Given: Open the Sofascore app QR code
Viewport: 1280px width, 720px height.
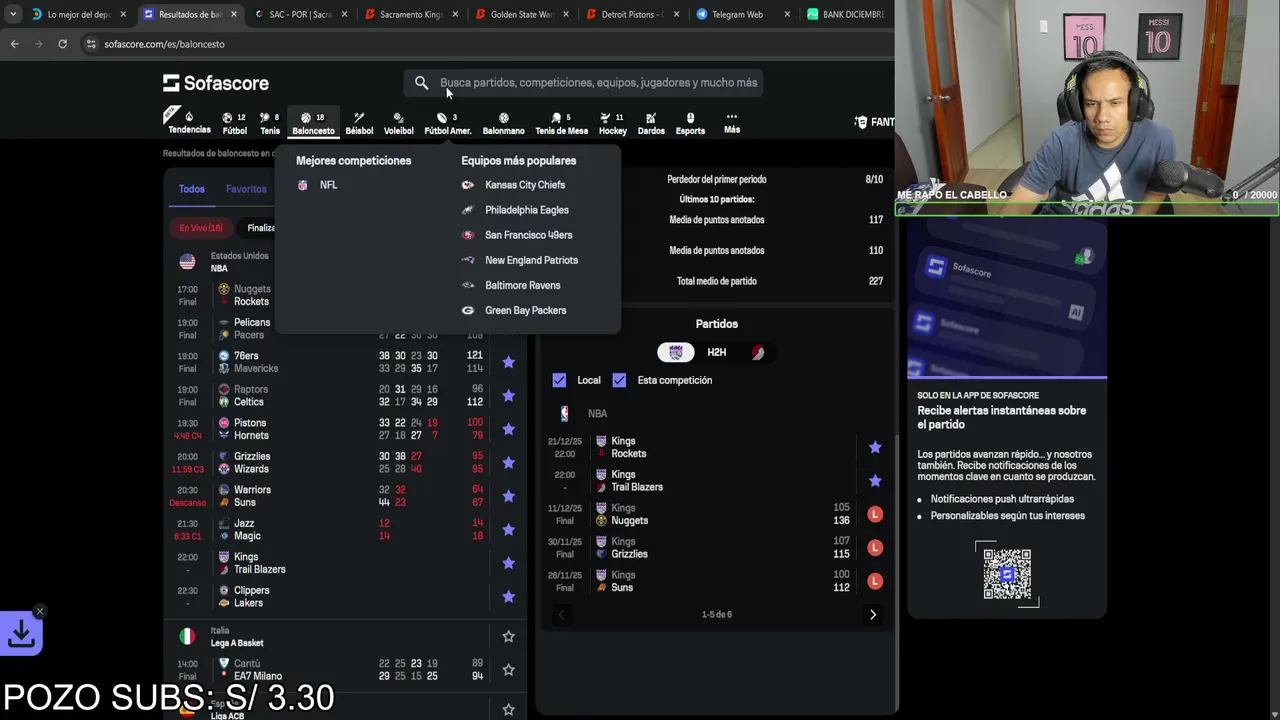Looking at the screenshot, I should click(x=1007, y=573).
